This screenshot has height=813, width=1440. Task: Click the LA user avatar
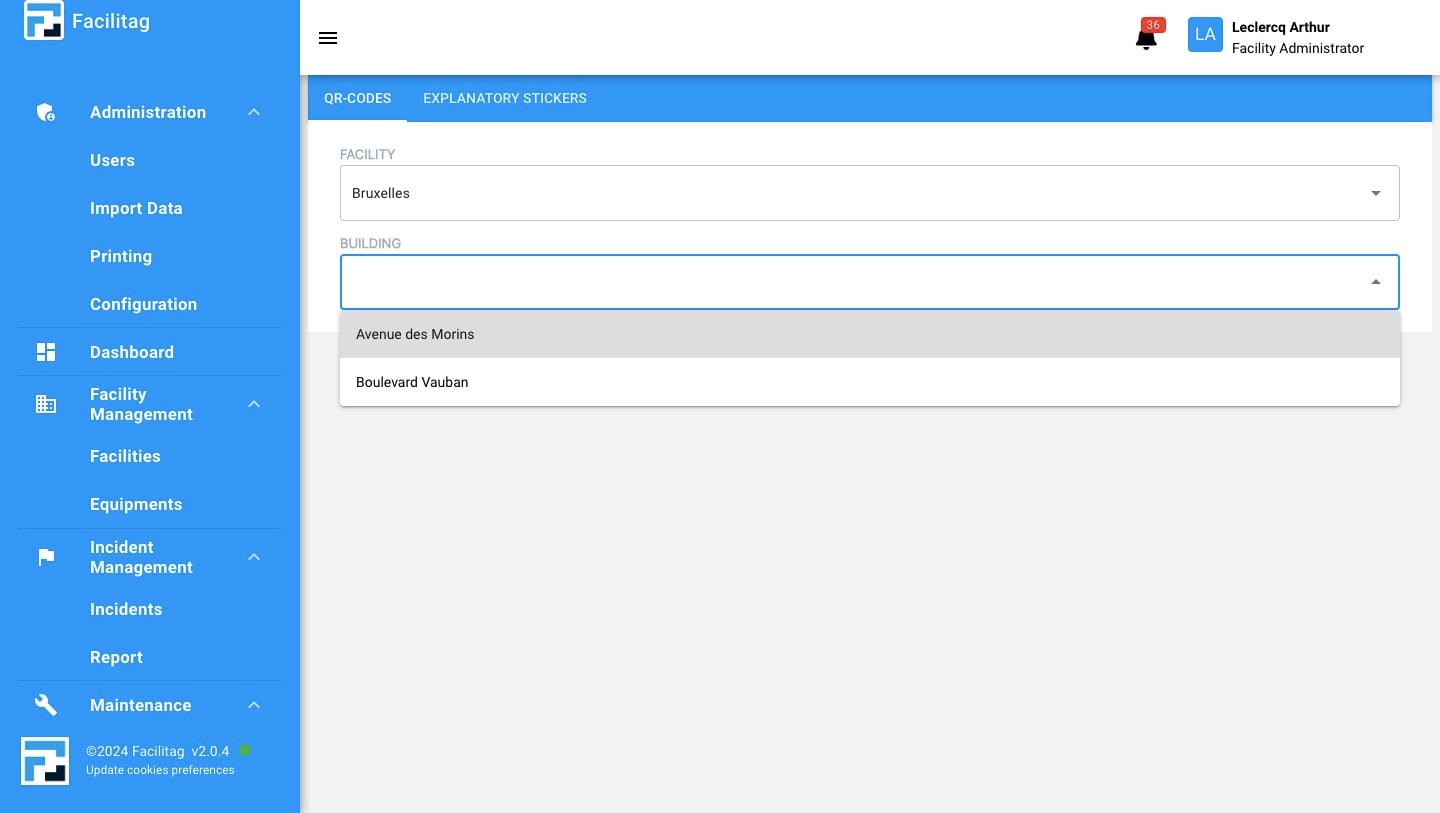[1205, 35]
